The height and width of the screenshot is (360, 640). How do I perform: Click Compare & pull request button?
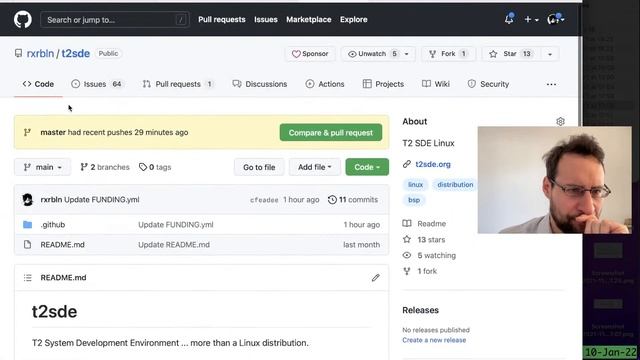pyautogui.click(x=331, y=133)
